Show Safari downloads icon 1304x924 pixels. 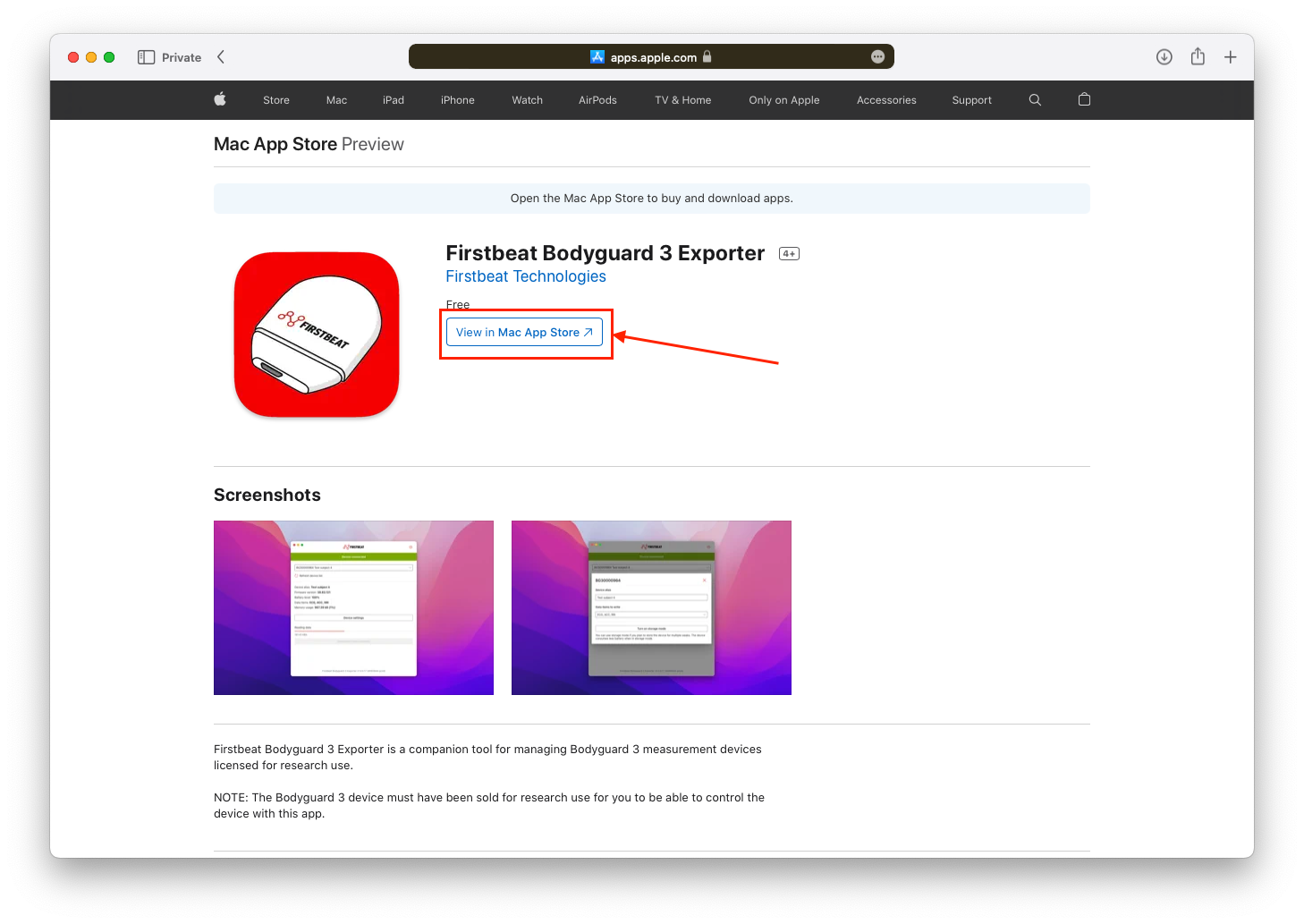[1164, 57]
